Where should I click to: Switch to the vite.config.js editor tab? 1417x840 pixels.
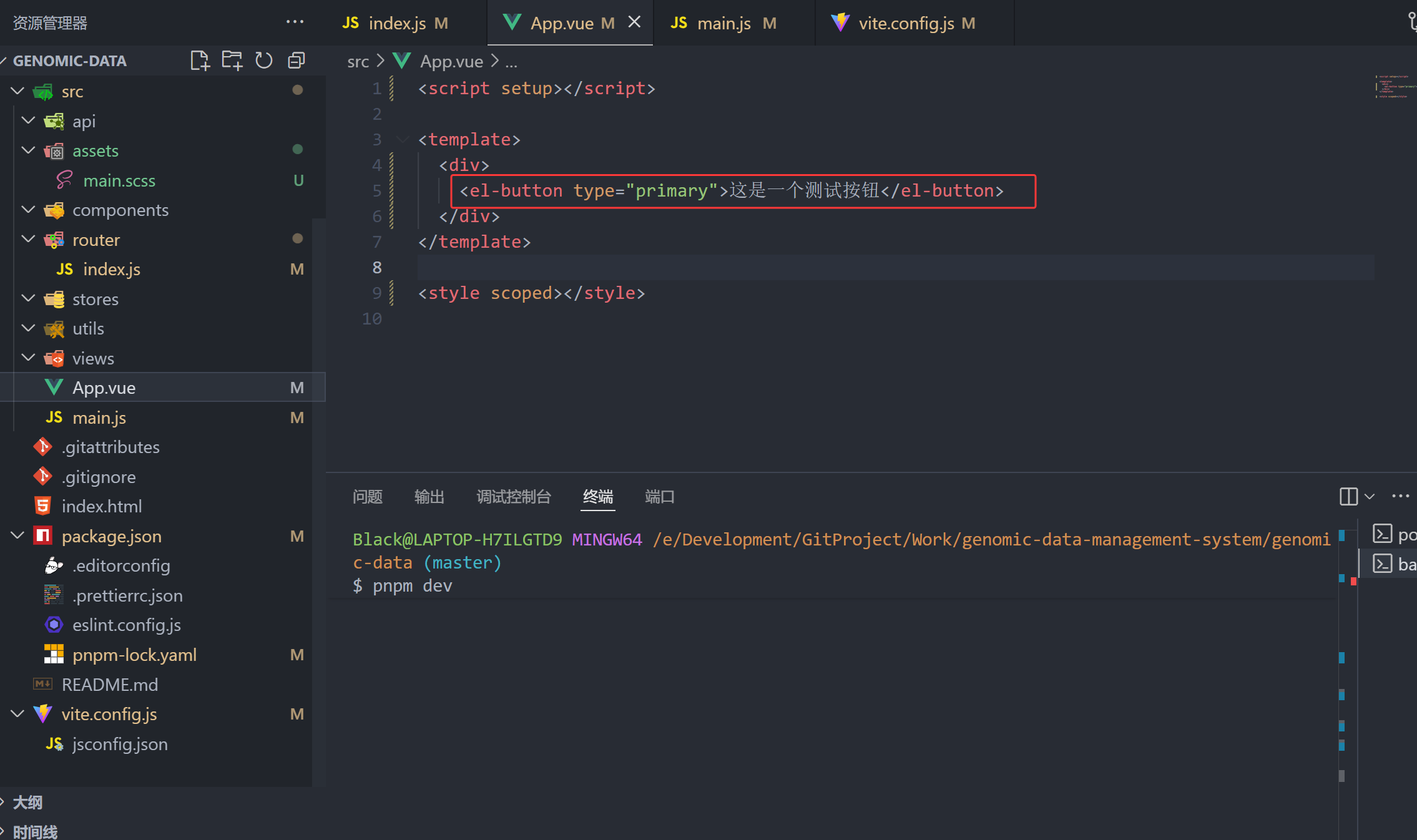coord(905,24)
